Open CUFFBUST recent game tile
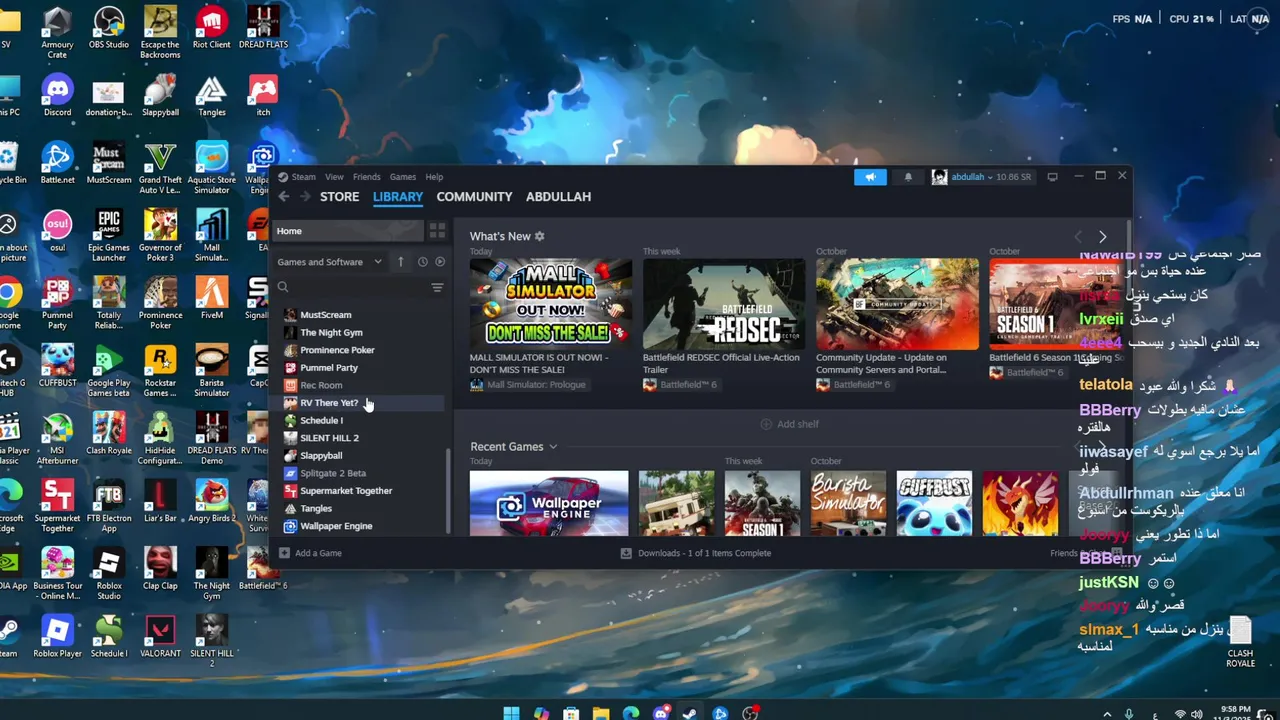Viewport: 1280px width, 720px height. click(934, 503)
